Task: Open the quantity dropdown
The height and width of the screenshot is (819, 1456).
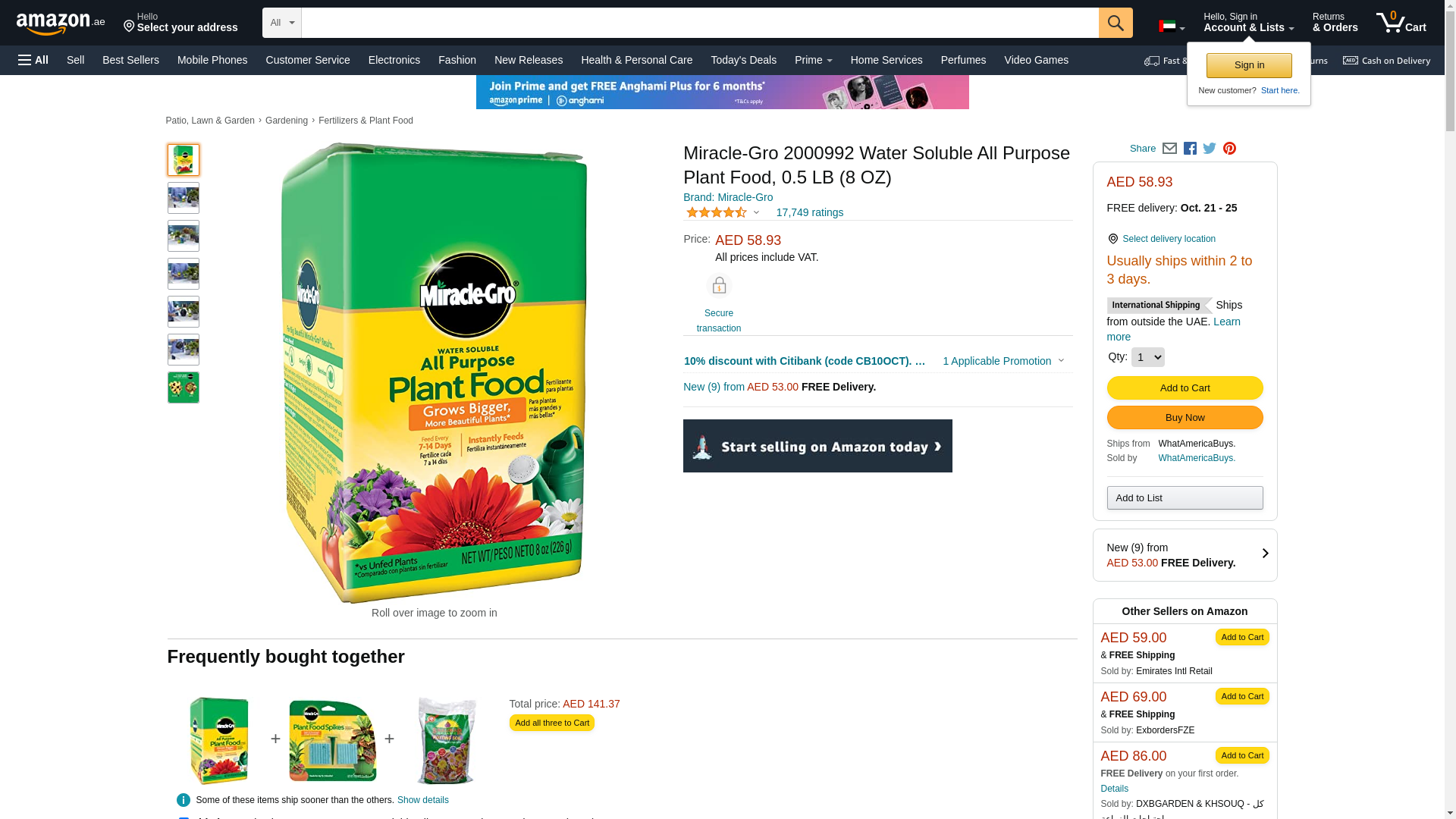Action: tap(1147, 357)
